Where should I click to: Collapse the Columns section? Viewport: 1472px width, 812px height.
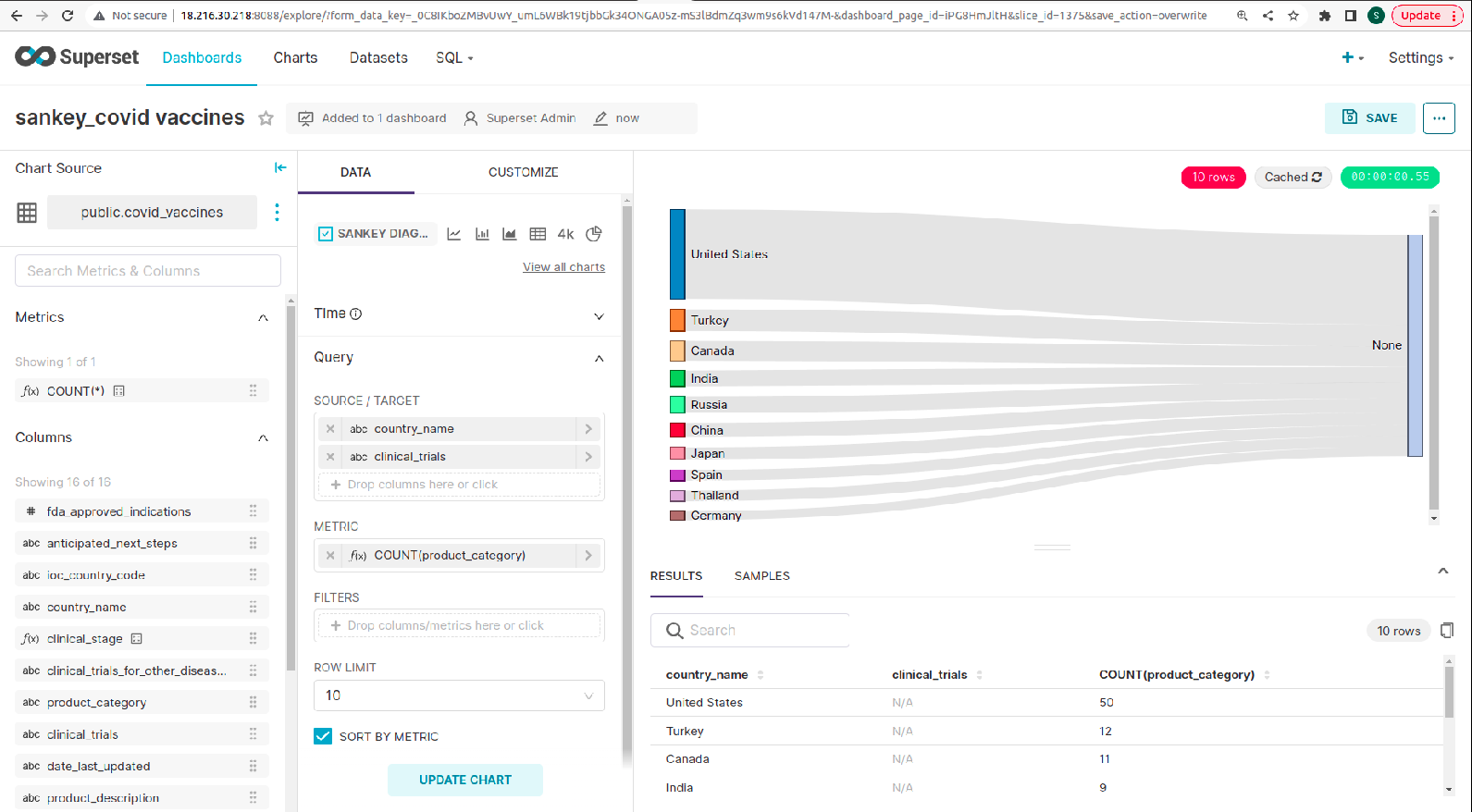263,437
